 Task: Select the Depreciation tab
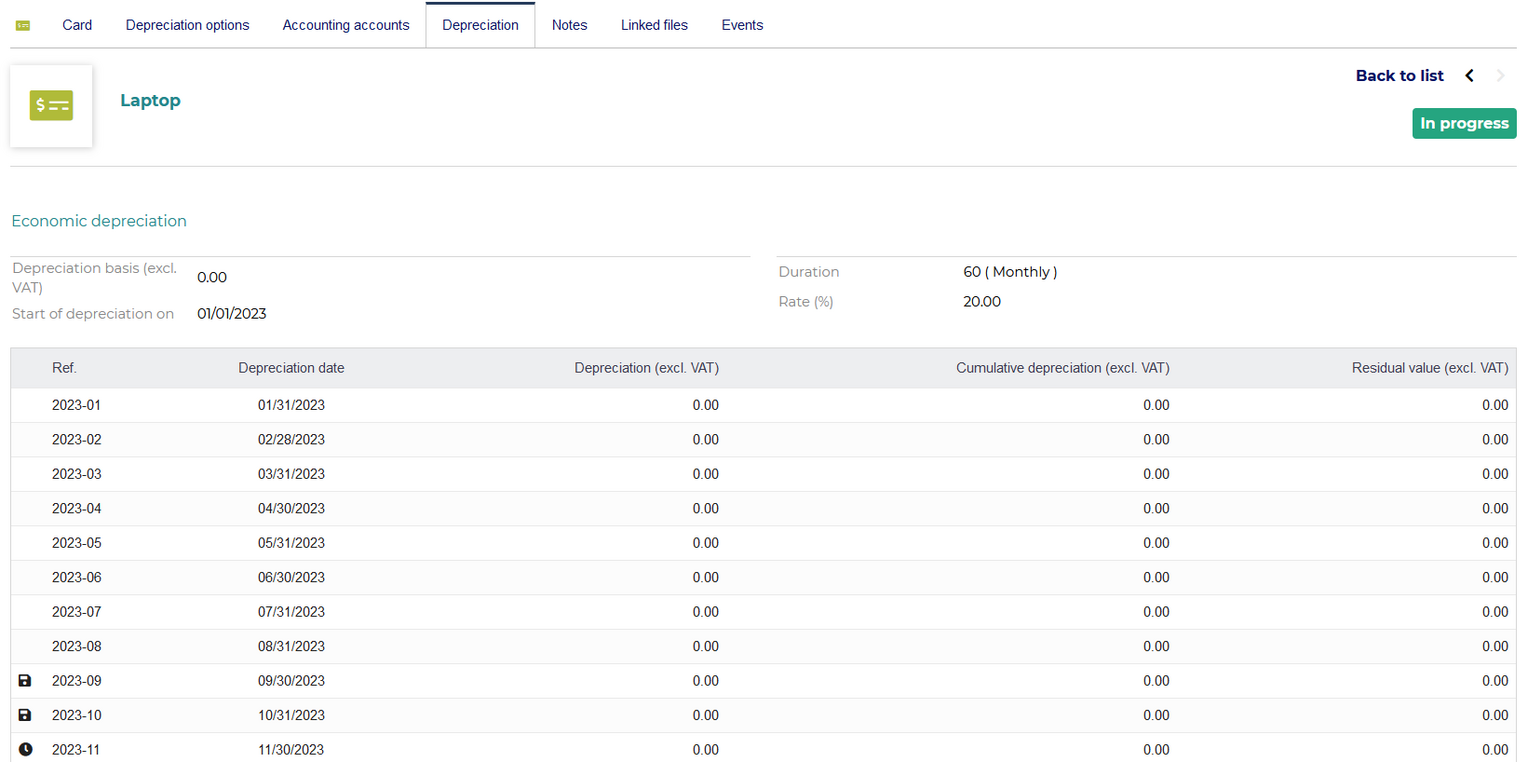480,25
